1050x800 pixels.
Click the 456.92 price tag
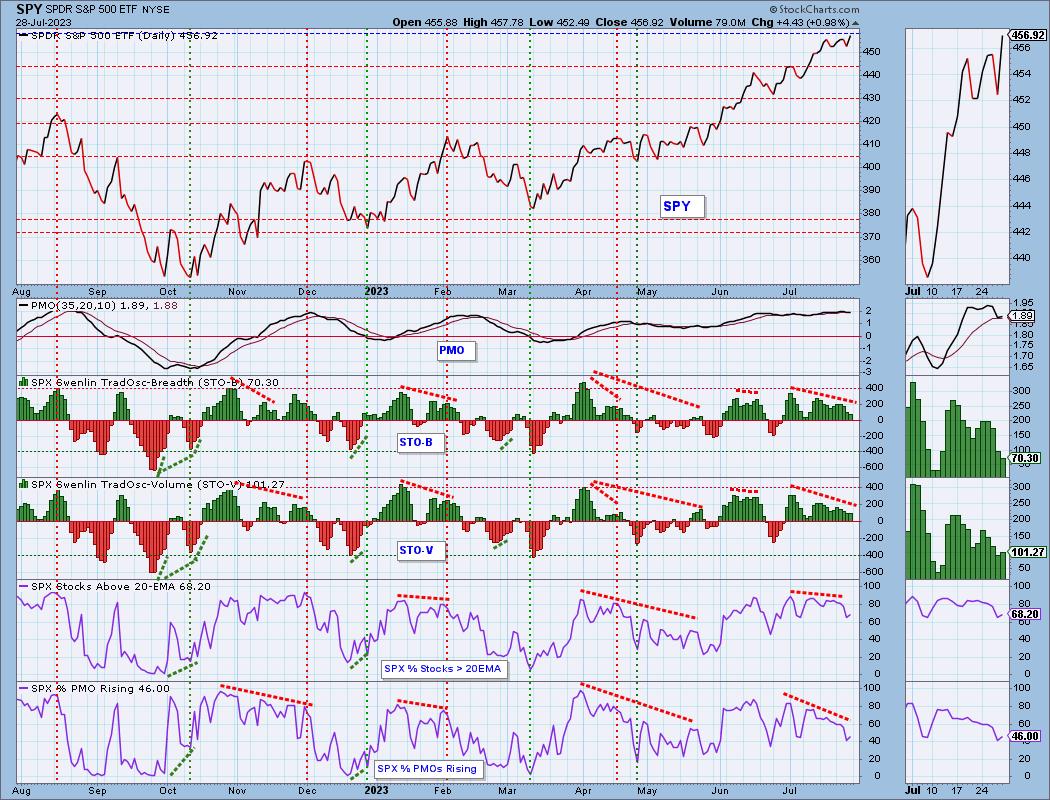click(1026, 35)
